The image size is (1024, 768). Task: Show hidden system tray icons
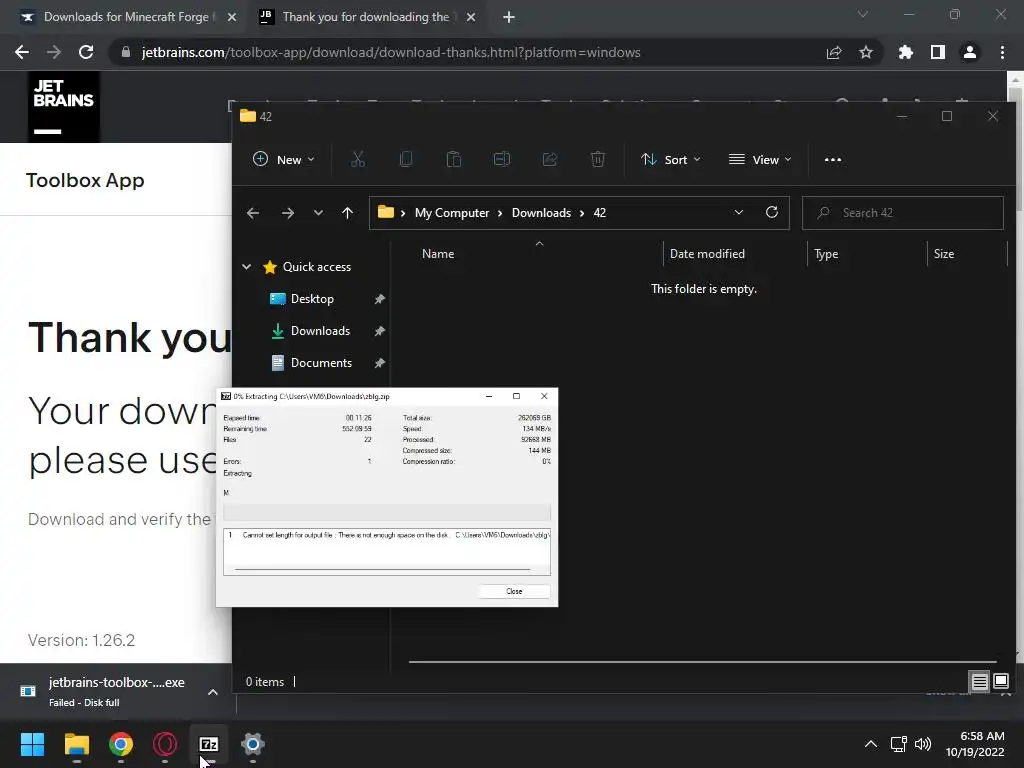(x=871, y=744)
